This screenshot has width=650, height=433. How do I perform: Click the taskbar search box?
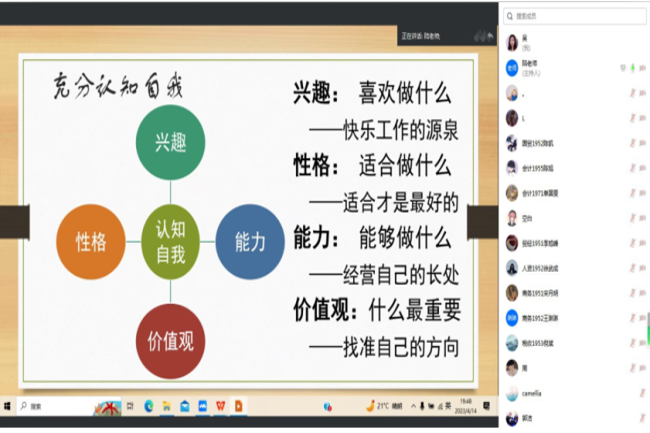tap(50, 407)
